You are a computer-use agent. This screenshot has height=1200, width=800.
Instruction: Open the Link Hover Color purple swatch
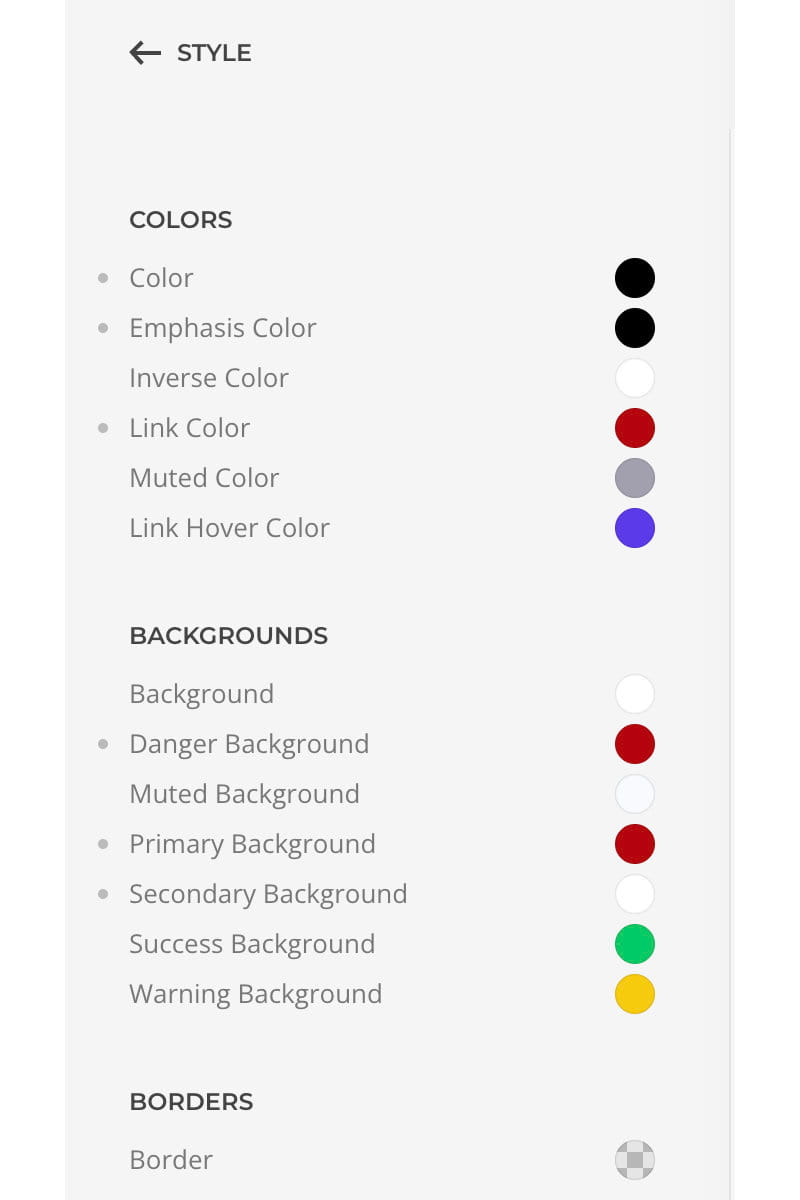tap(635, 528)
